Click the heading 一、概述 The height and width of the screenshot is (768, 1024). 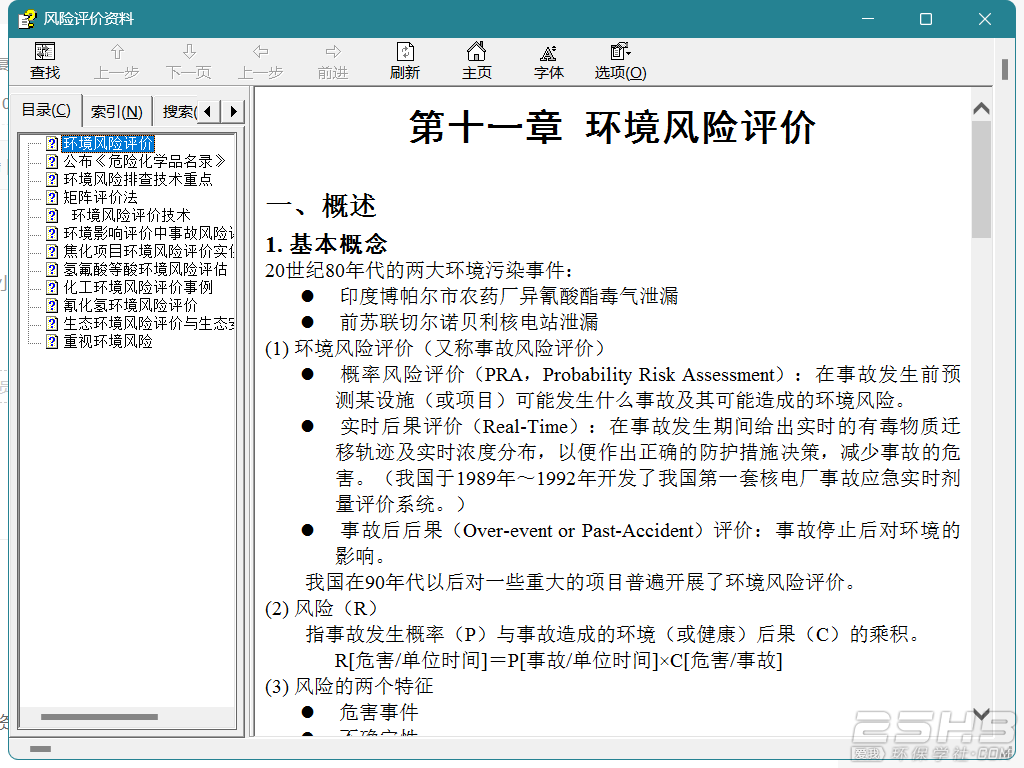[x=321, y=206]
